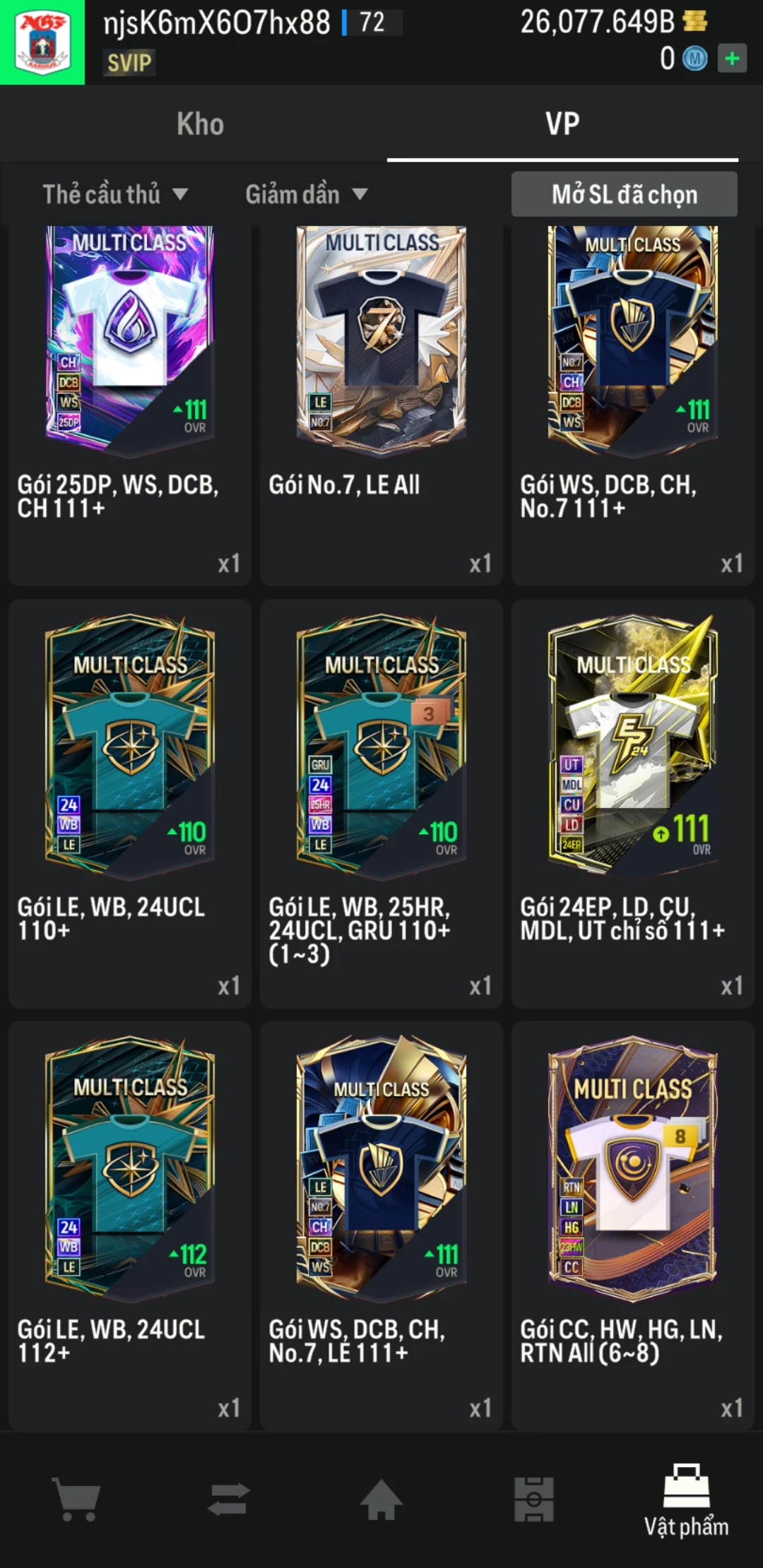Open the shop cart icon
This screenshot has width=763, height=1568.
click(x=76, y=1499)
